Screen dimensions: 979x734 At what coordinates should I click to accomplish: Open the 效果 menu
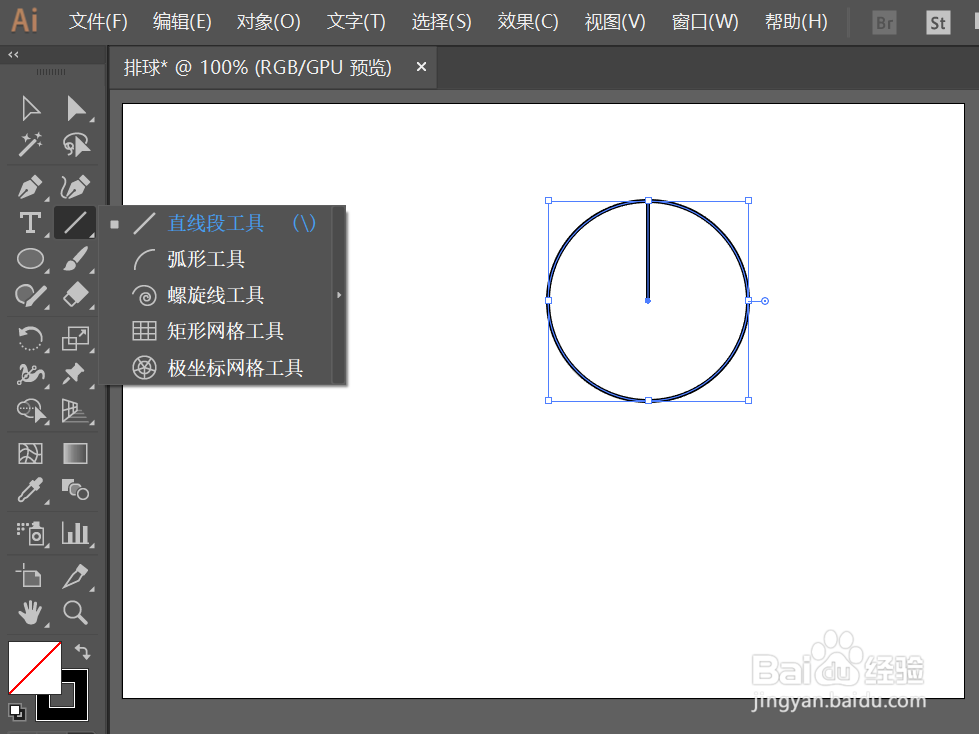527,21
